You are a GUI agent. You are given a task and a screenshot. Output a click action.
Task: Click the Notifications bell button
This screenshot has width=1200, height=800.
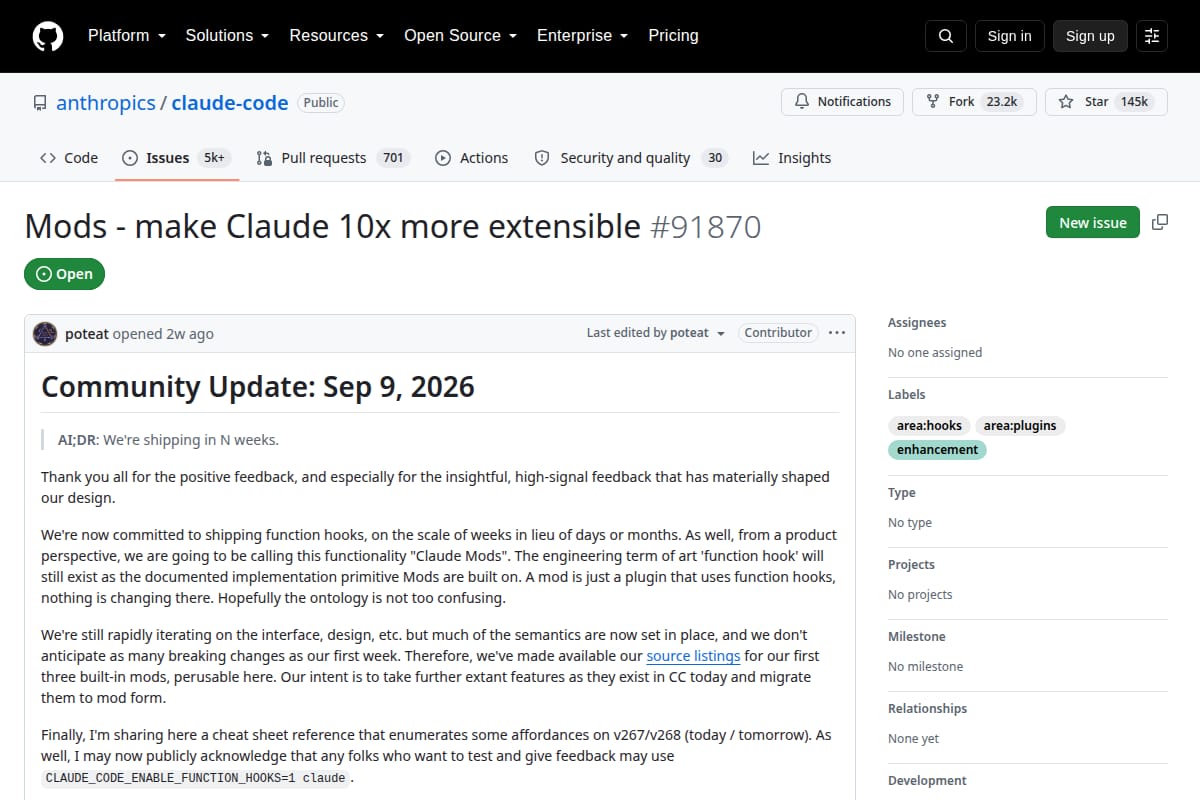tap(843, 102)
